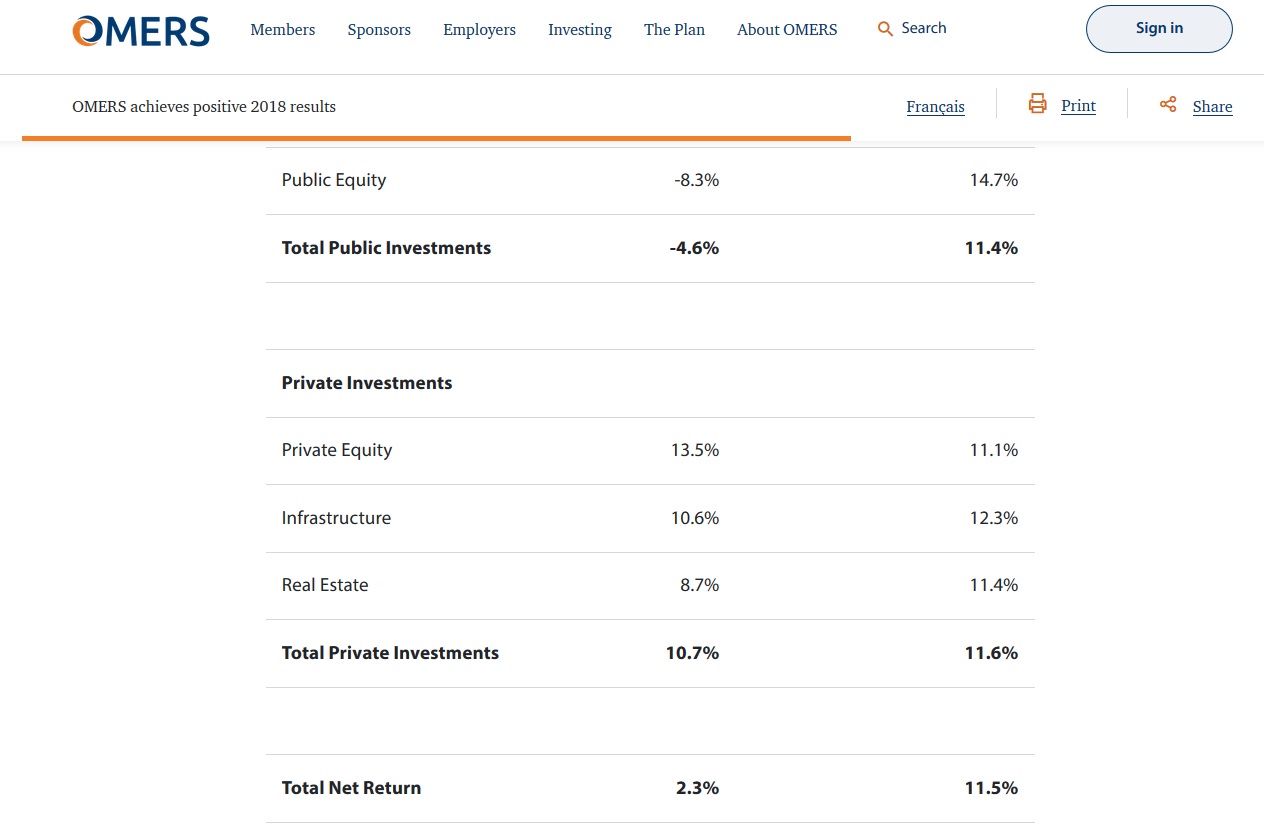Select the Private Equity table row
Screen dimensions: 1264x832
point(650,450)
